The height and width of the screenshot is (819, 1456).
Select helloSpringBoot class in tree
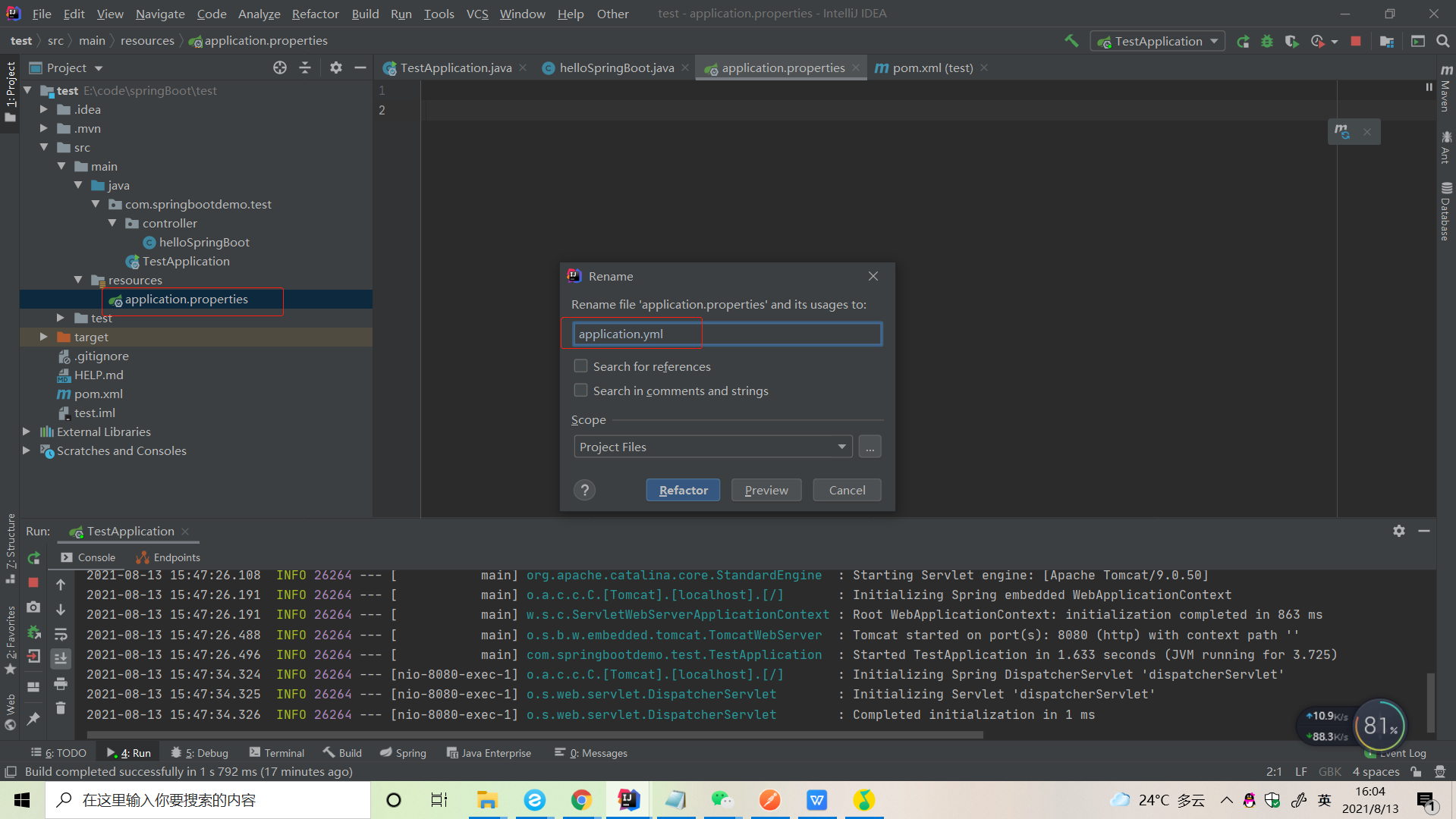pyautogui.click(x=196, y=242)
